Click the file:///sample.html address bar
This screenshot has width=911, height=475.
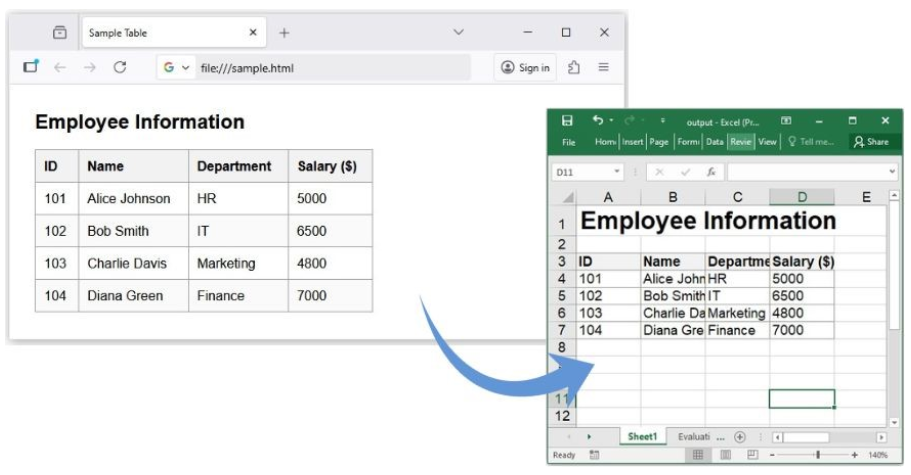click(333, 68)
